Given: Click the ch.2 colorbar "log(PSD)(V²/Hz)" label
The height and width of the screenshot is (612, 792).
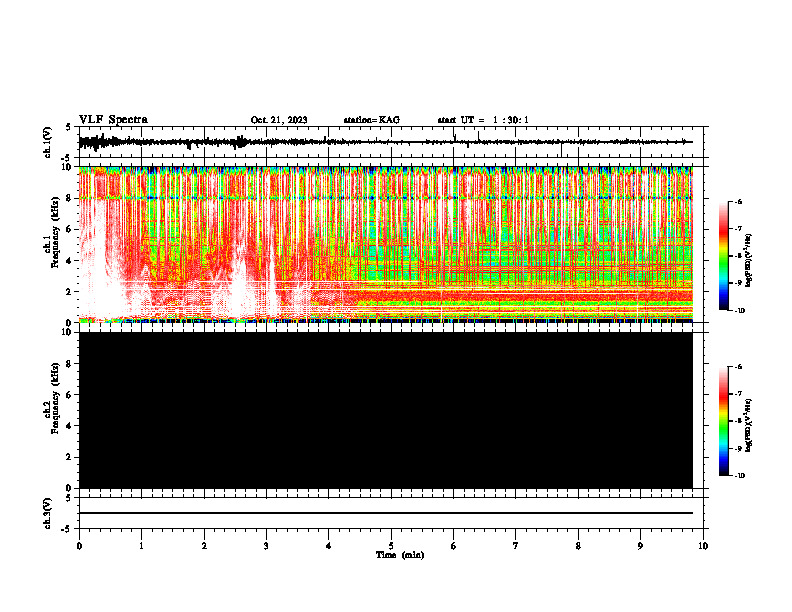Looking at the screenshot, I should click(x=749, y=426).
